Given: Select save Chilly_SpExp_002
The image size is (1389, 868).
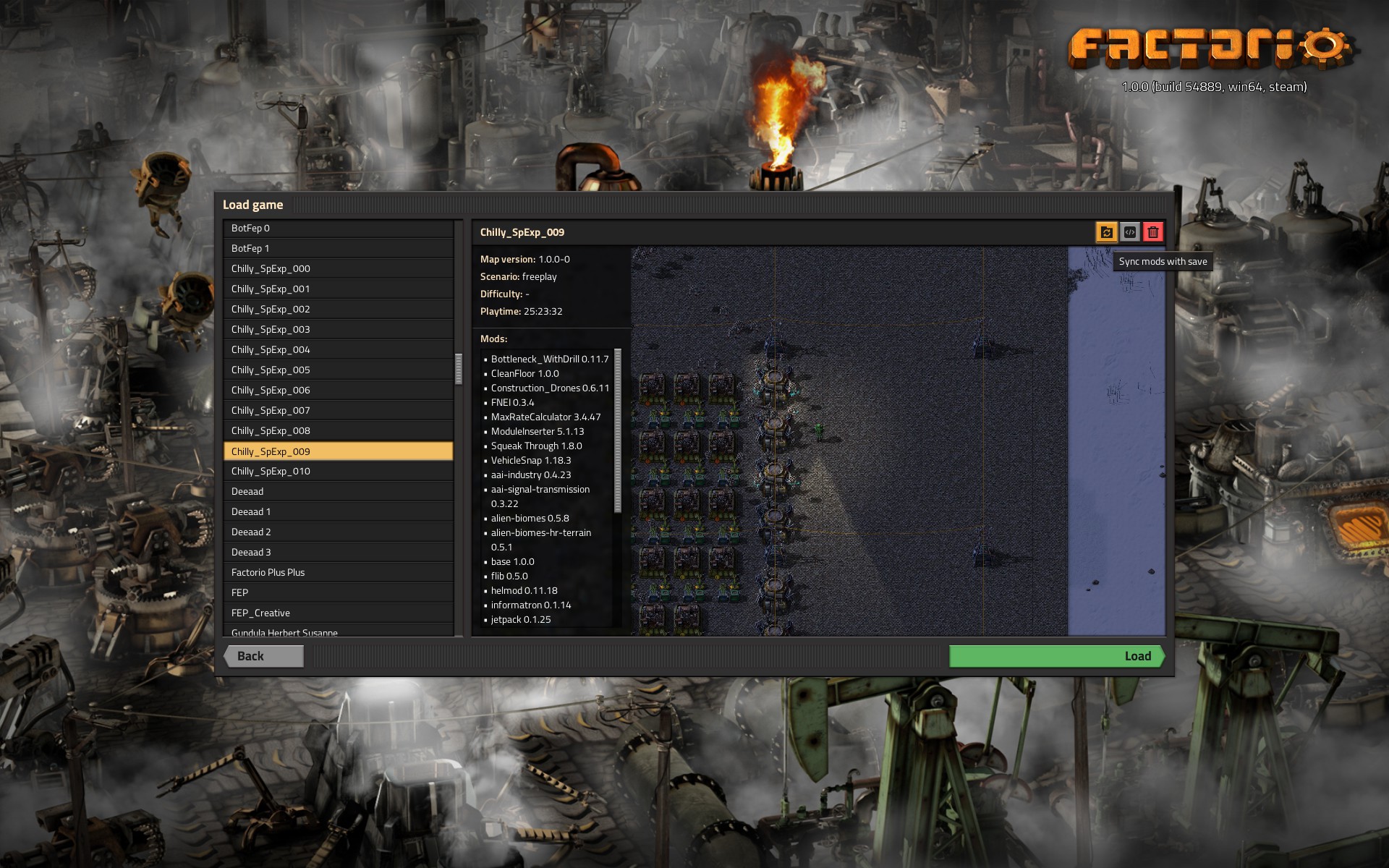Looking at the screenshot, I should coord(339,309).
